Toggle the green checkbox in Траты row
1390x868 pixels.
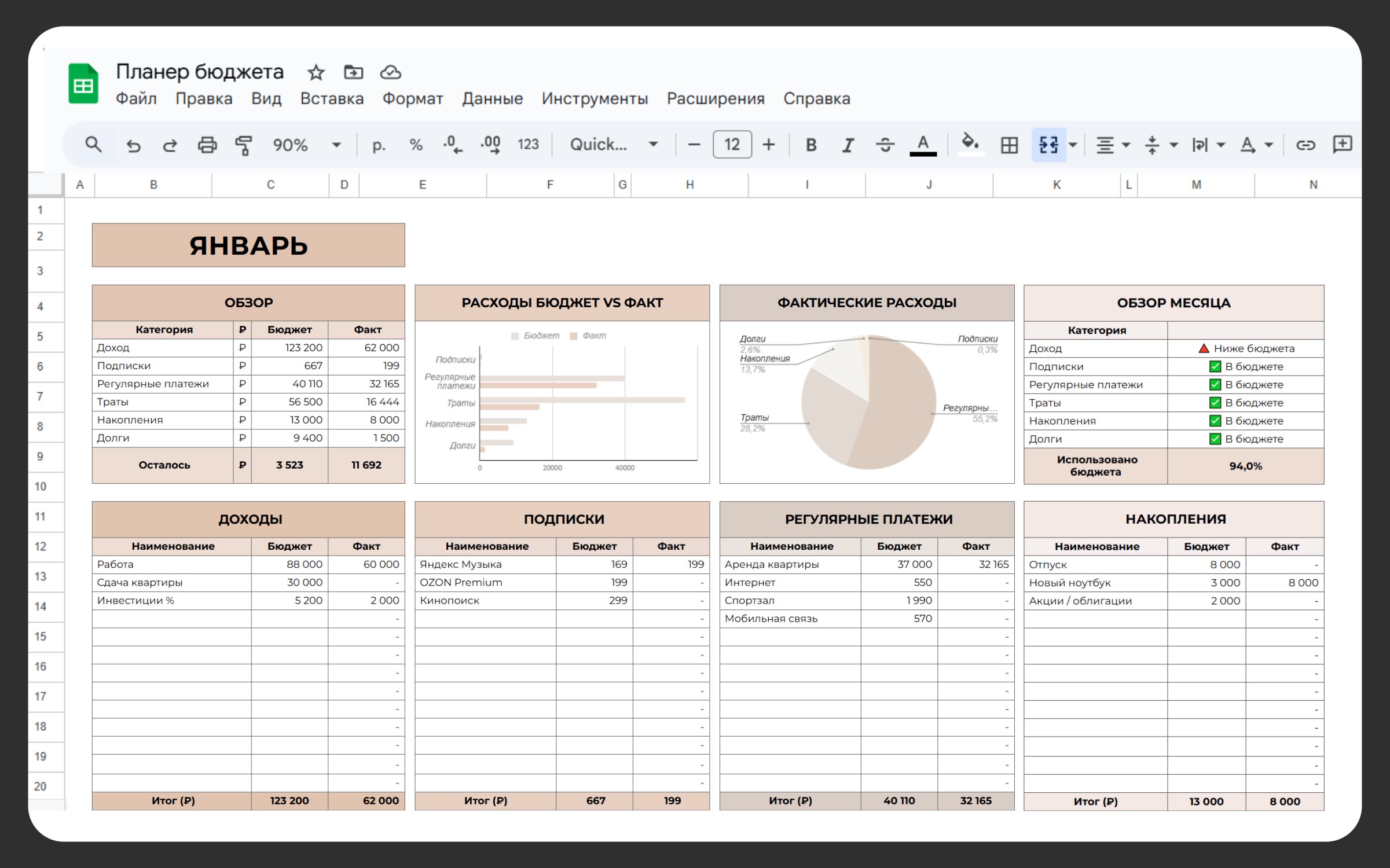tap(1215, 403)
